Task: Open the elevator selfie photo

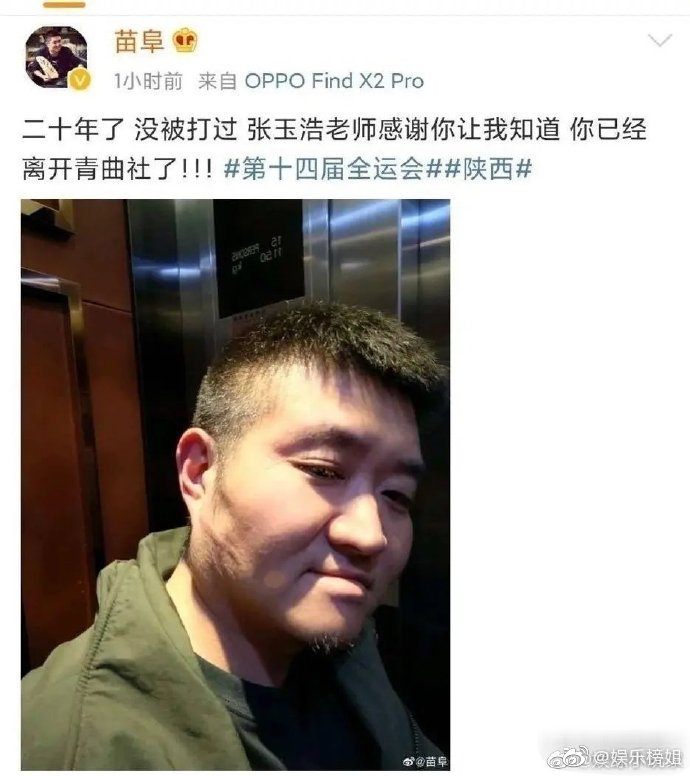Action: click(x=236, y=485)
